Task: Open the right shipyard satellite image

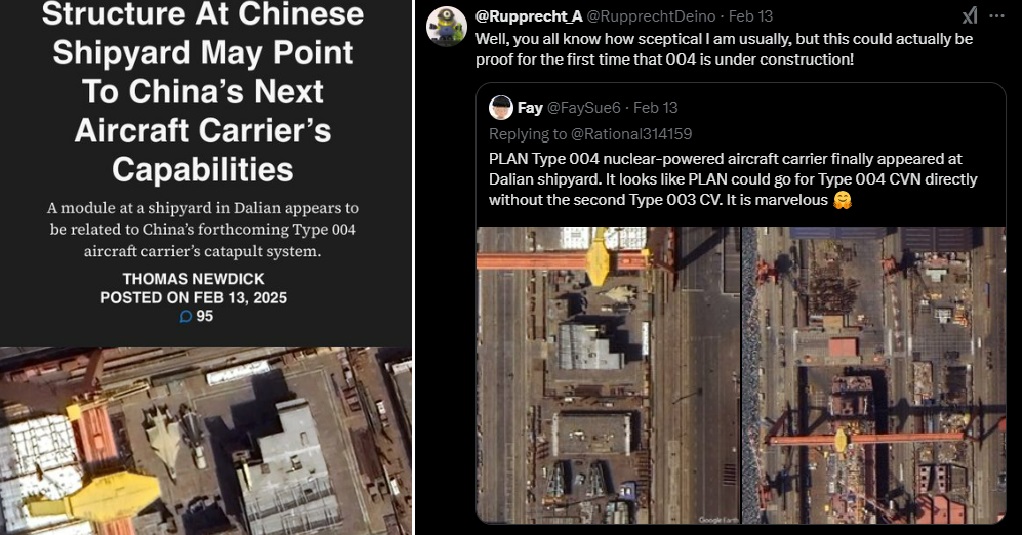Action: coord(874,375)
